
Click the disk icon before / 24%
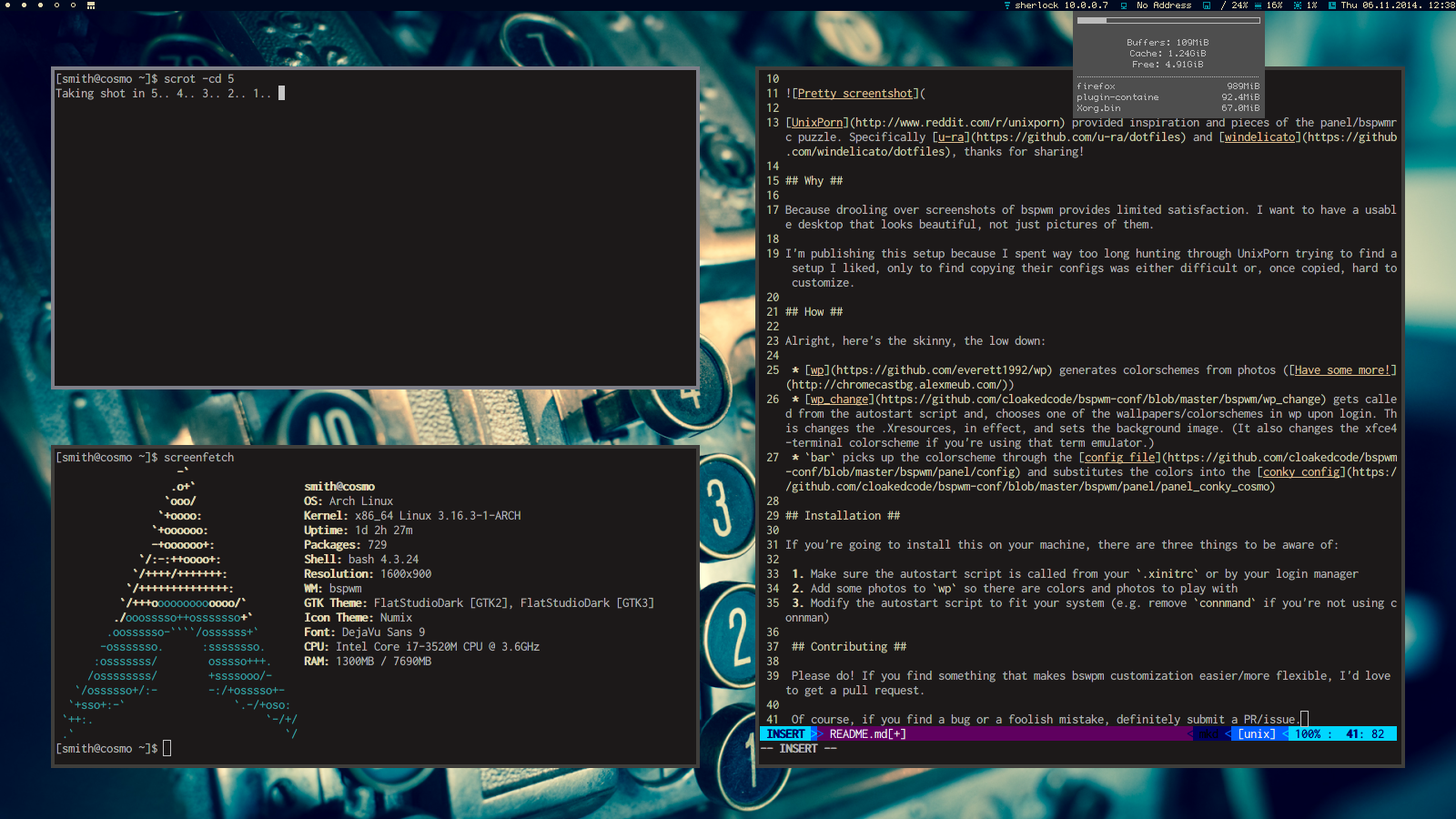pos(1207,5)
